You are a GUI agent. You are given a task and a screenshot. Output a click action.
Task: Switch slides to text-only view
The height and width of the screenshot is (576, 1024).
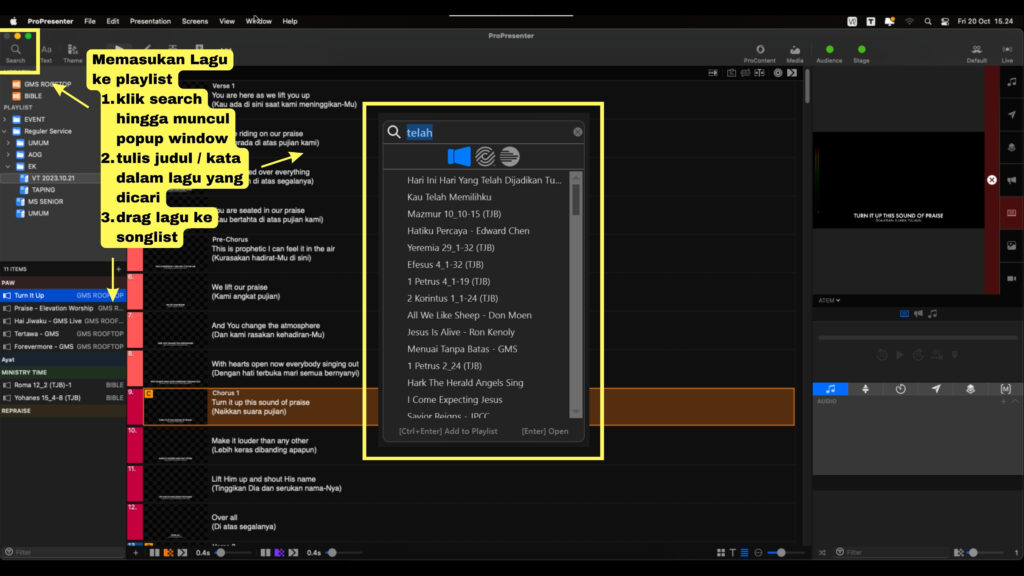(733, 552)
